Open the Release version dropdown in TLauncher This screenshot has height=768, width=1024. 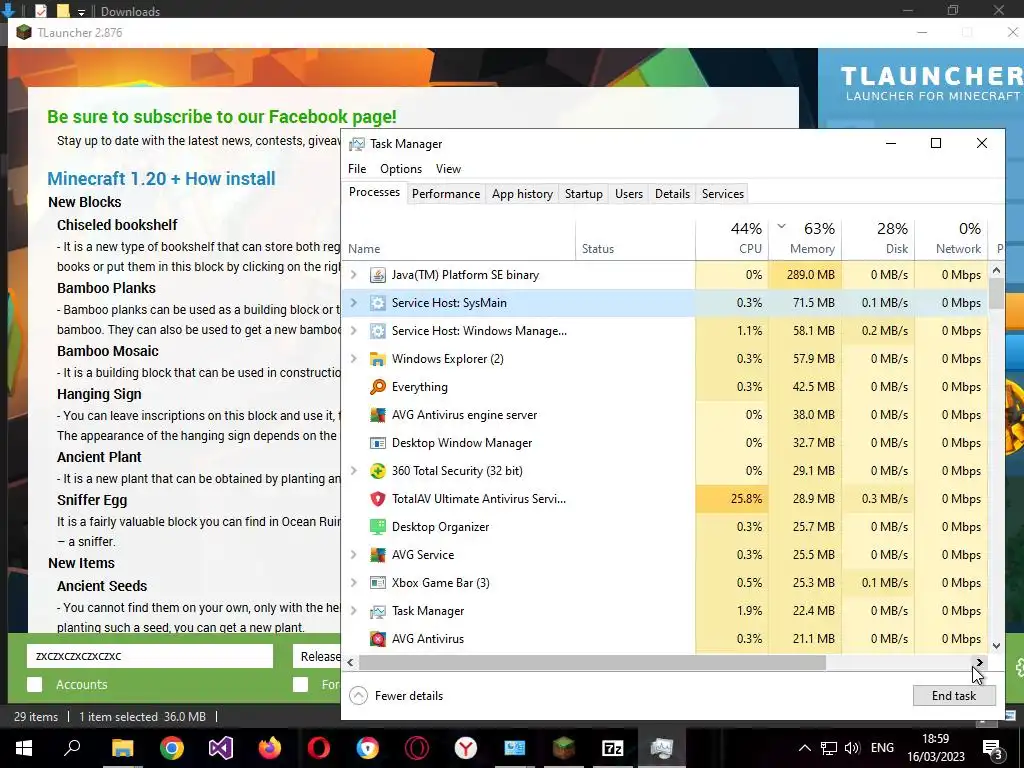point(317,656)
